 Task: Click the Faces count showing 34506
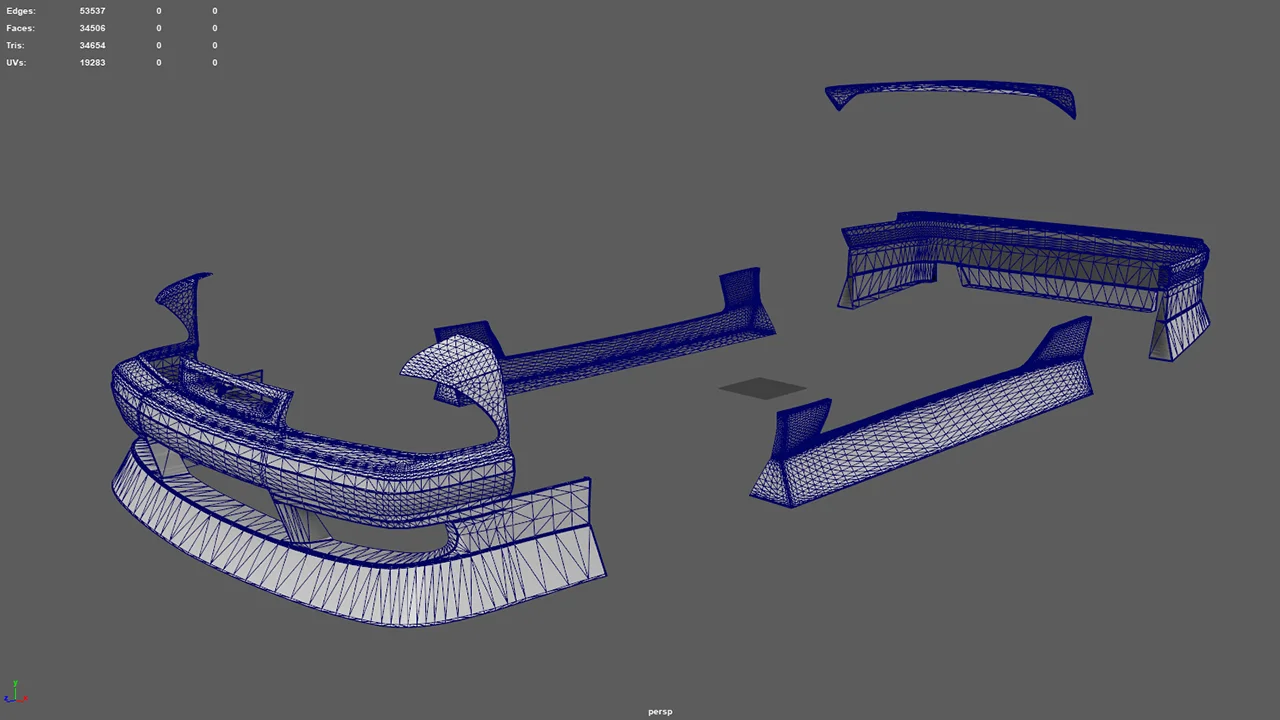point(92,28)
